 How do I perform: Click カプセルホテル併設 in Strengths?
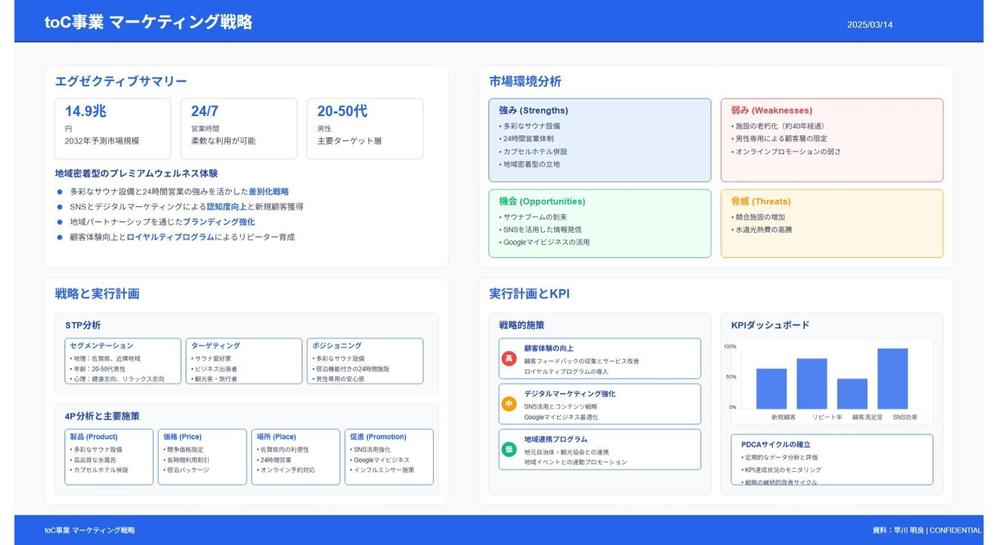tap(535, 152)
